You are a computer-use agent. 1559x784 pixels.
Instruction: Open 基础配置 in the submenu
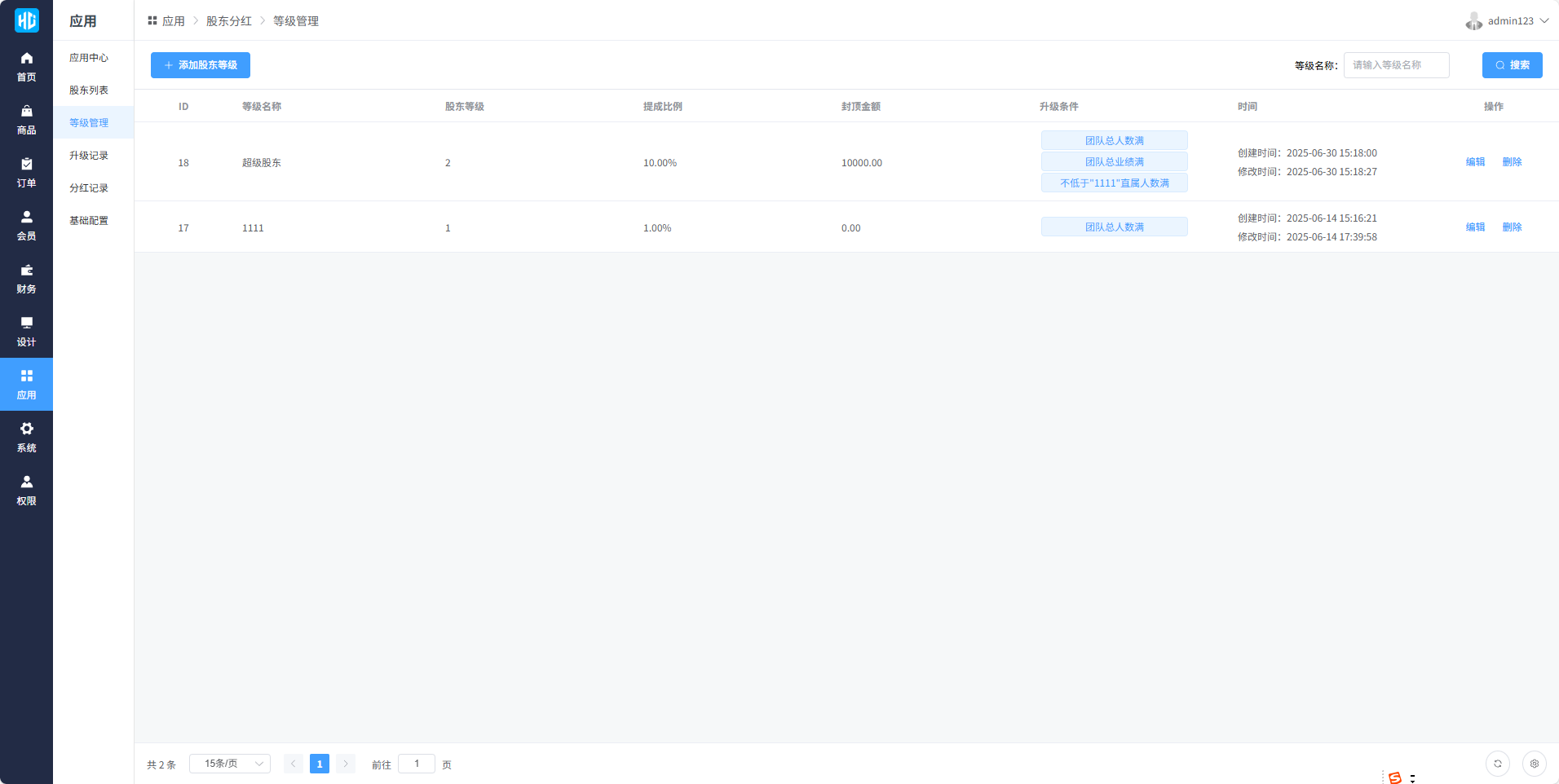click(x=89, y=221)
